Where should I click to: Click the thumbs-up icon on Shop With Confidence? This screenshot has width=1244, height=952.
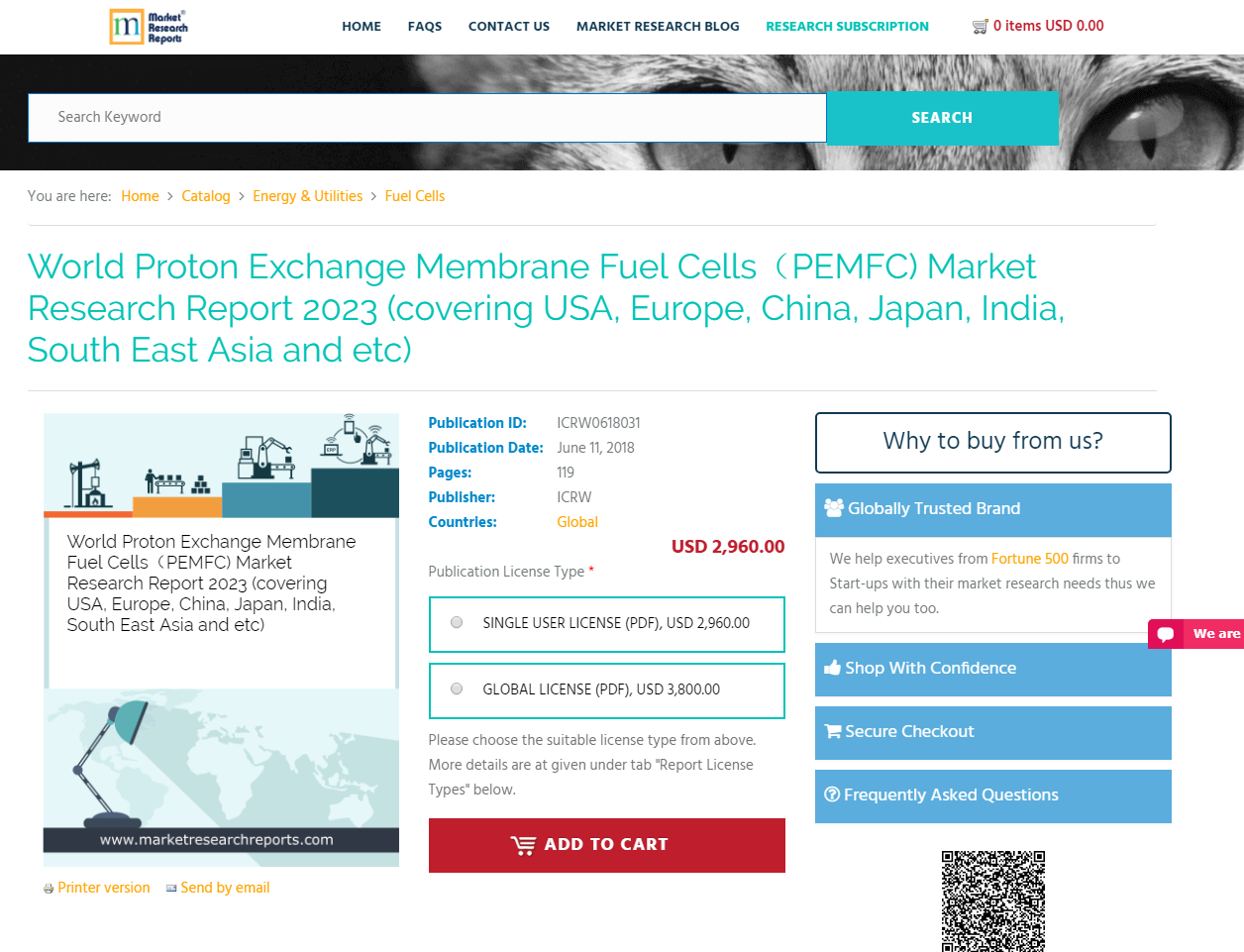(x=833, y=668)
